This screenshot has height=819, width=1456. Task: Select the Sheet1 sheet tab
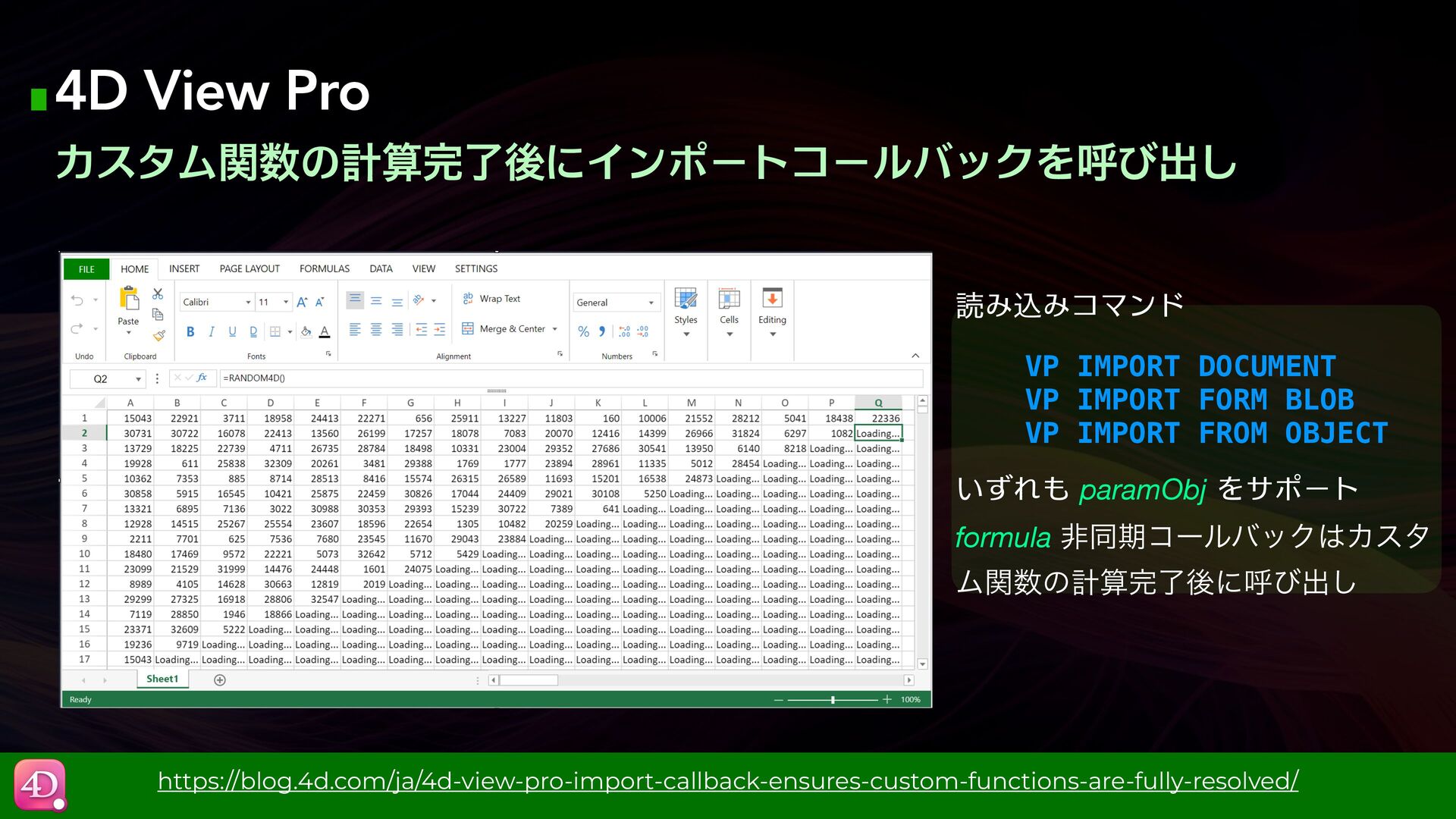[162, 679]
